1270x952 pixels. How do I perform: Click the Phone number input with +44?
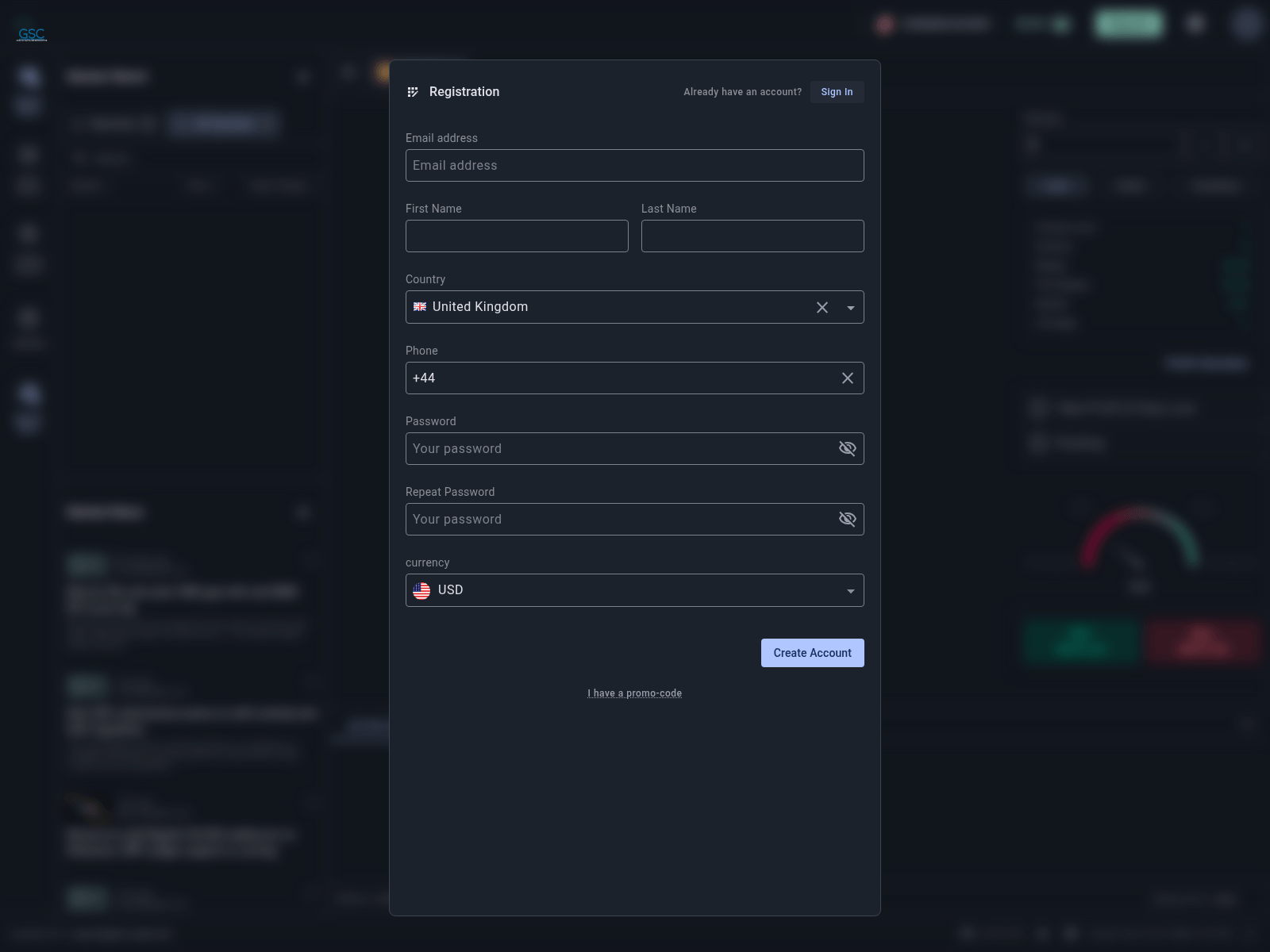pos(619,378)
